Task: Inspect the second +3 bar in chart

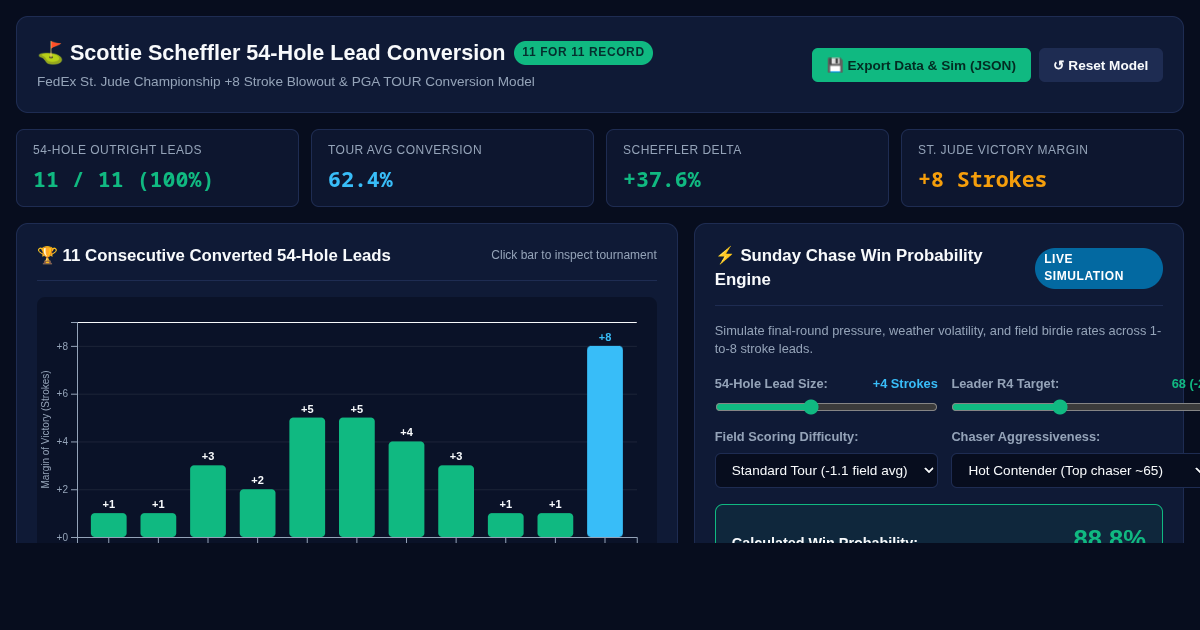Action: click(456, 501)
